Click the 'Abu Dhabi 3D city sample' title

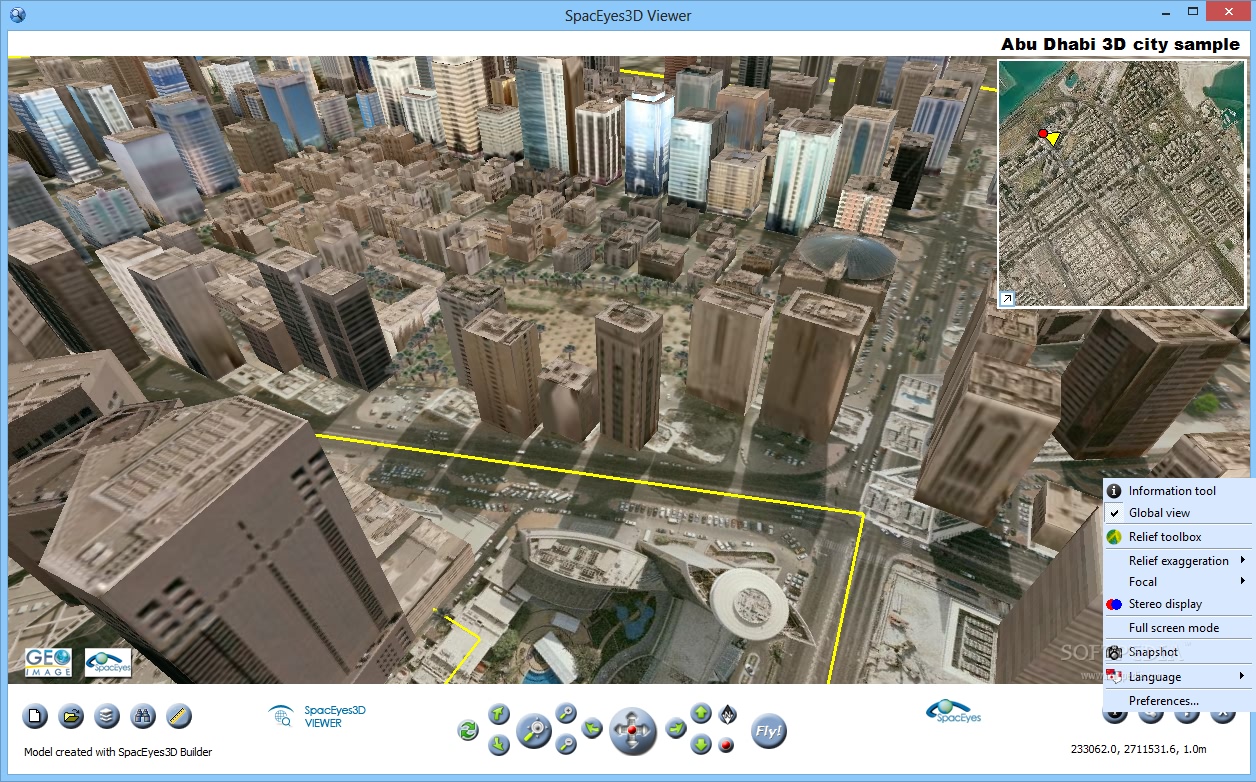(x=1121, y=44)
